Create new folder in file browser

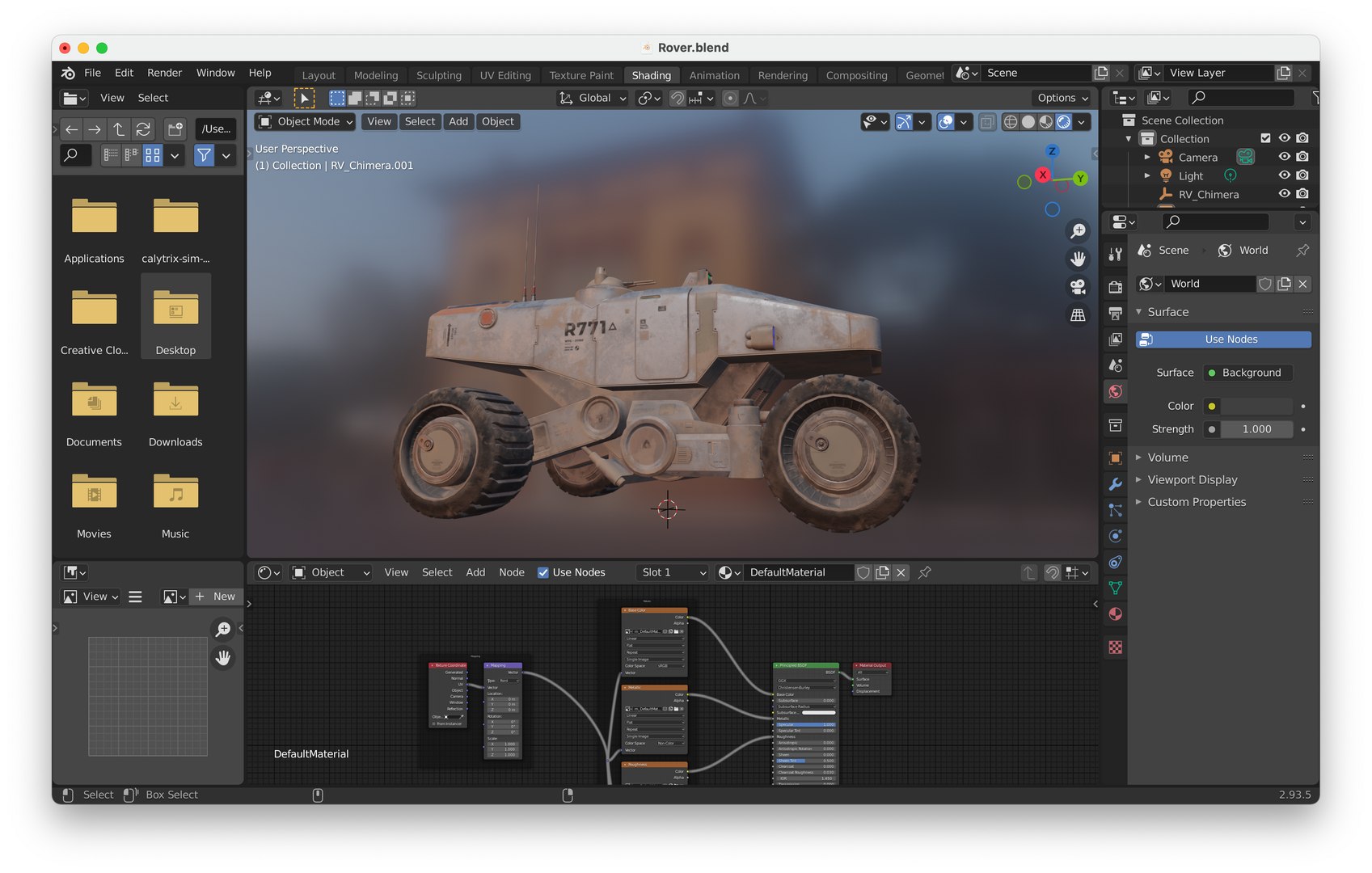pyautogui.click(x=175, y=129)
